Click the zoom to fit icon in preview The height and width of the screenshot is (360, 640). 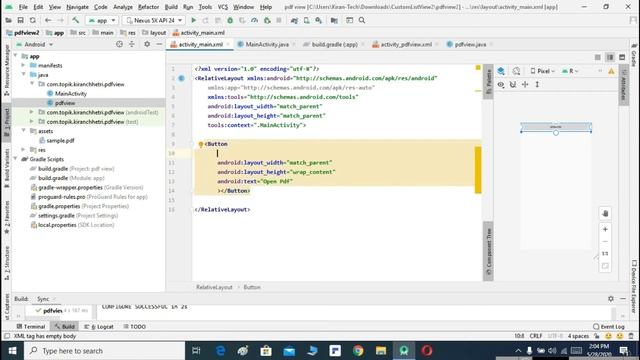point(605,266)
